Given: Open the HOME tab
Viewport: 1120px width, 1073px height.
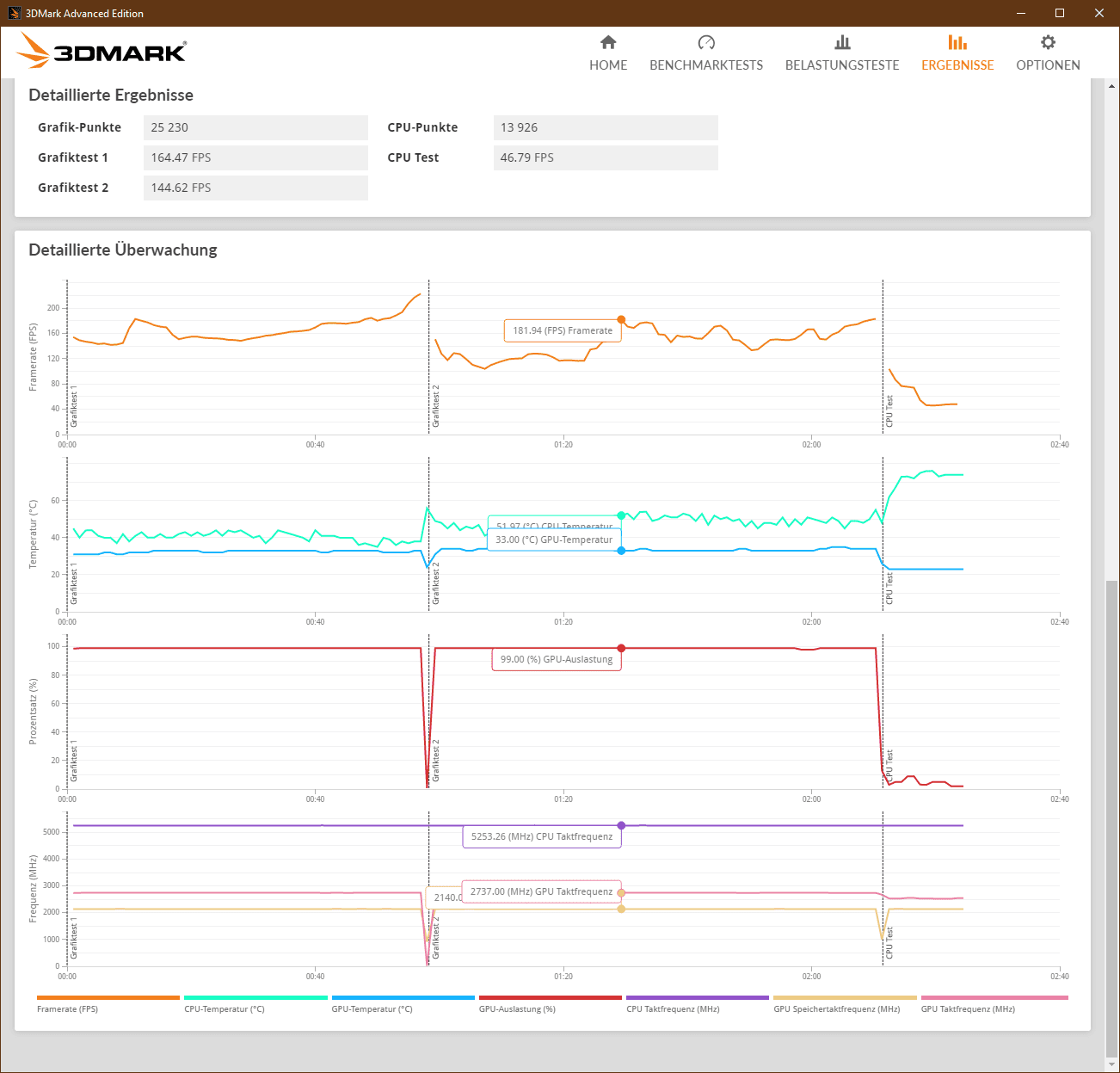Looking at the screenshot, I should (x=608, y=53).
